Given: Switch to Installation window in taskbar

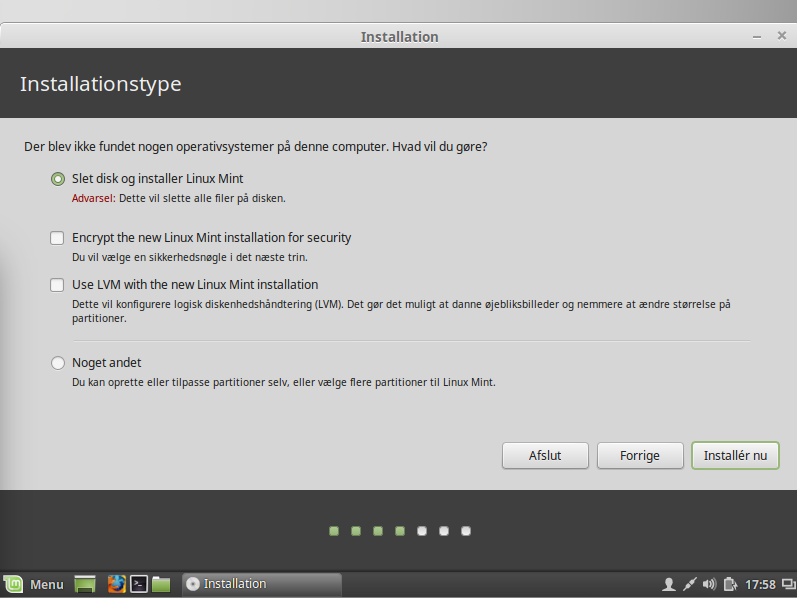Looking at the screenshot, I should pyautogui.click(x=262, y=584).
